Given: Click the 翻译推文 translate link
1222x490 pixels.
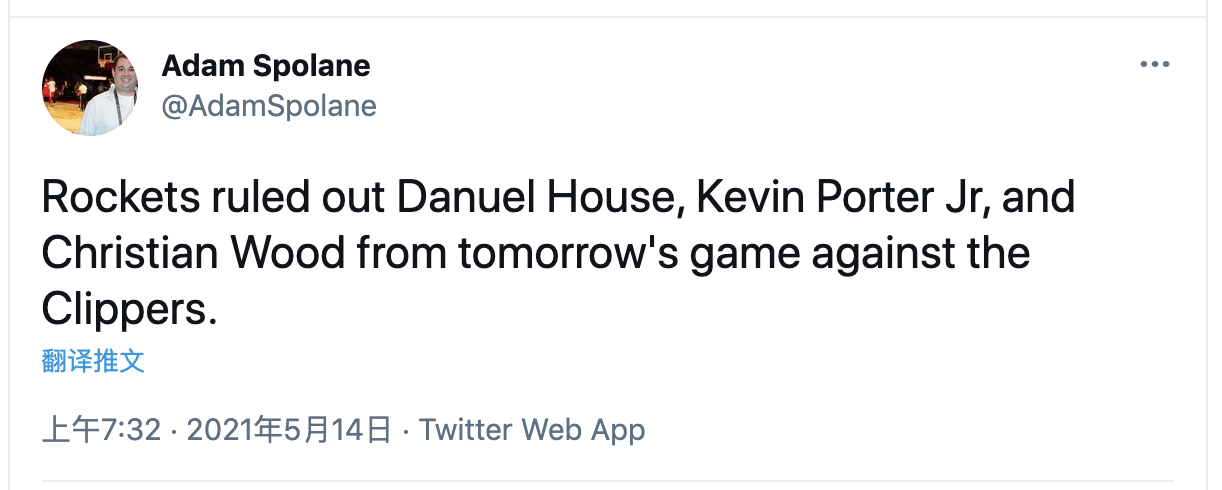Looking at the screenshot, I should coord(93,361).
